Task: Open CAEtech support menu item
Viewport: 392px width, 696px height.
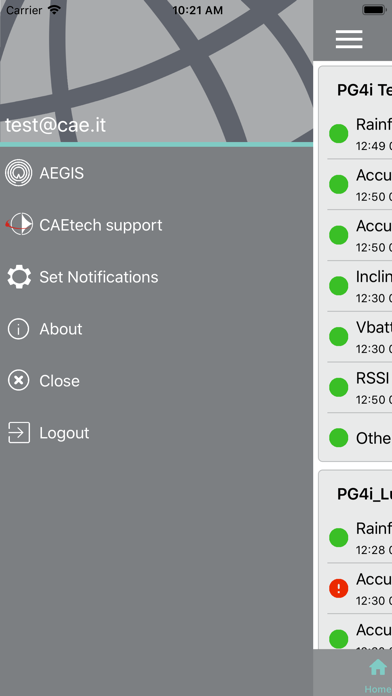Action: click(157, 225)
